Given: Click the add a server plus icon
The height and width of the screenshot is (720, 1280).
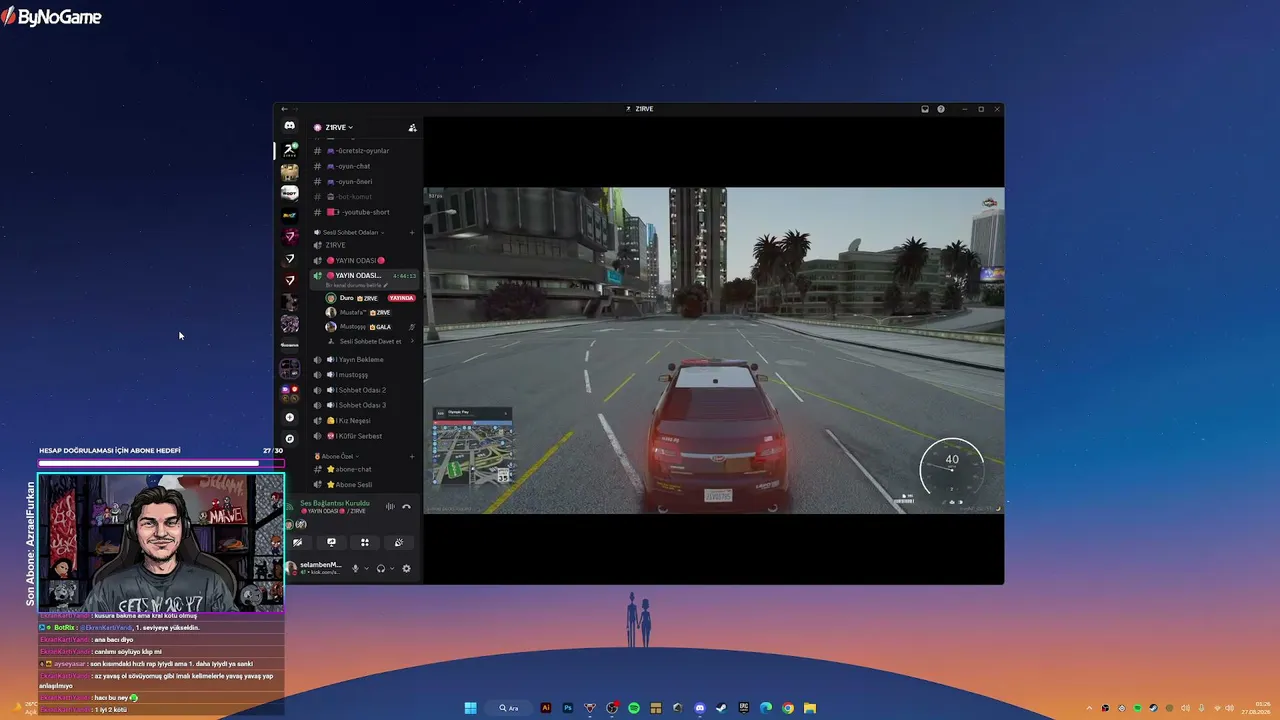Looking at the screenshot, I should tap(290, 417).
